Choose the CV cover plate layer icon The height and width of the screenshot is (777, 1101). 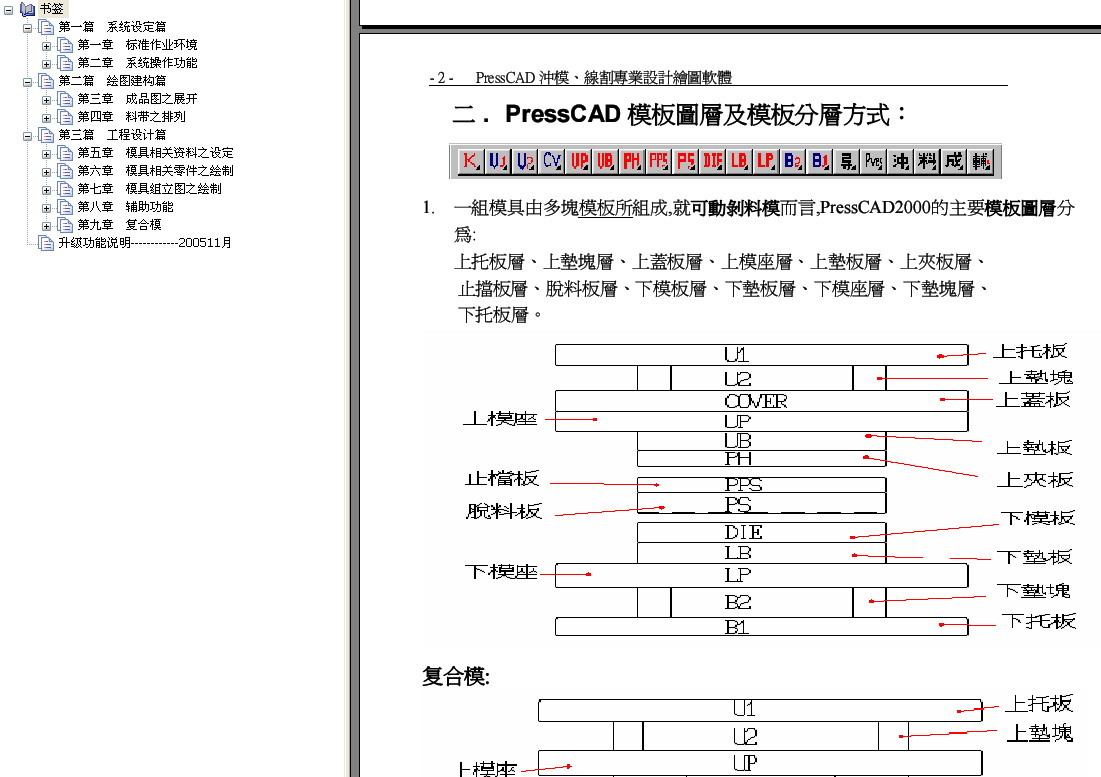click(551, 161)
